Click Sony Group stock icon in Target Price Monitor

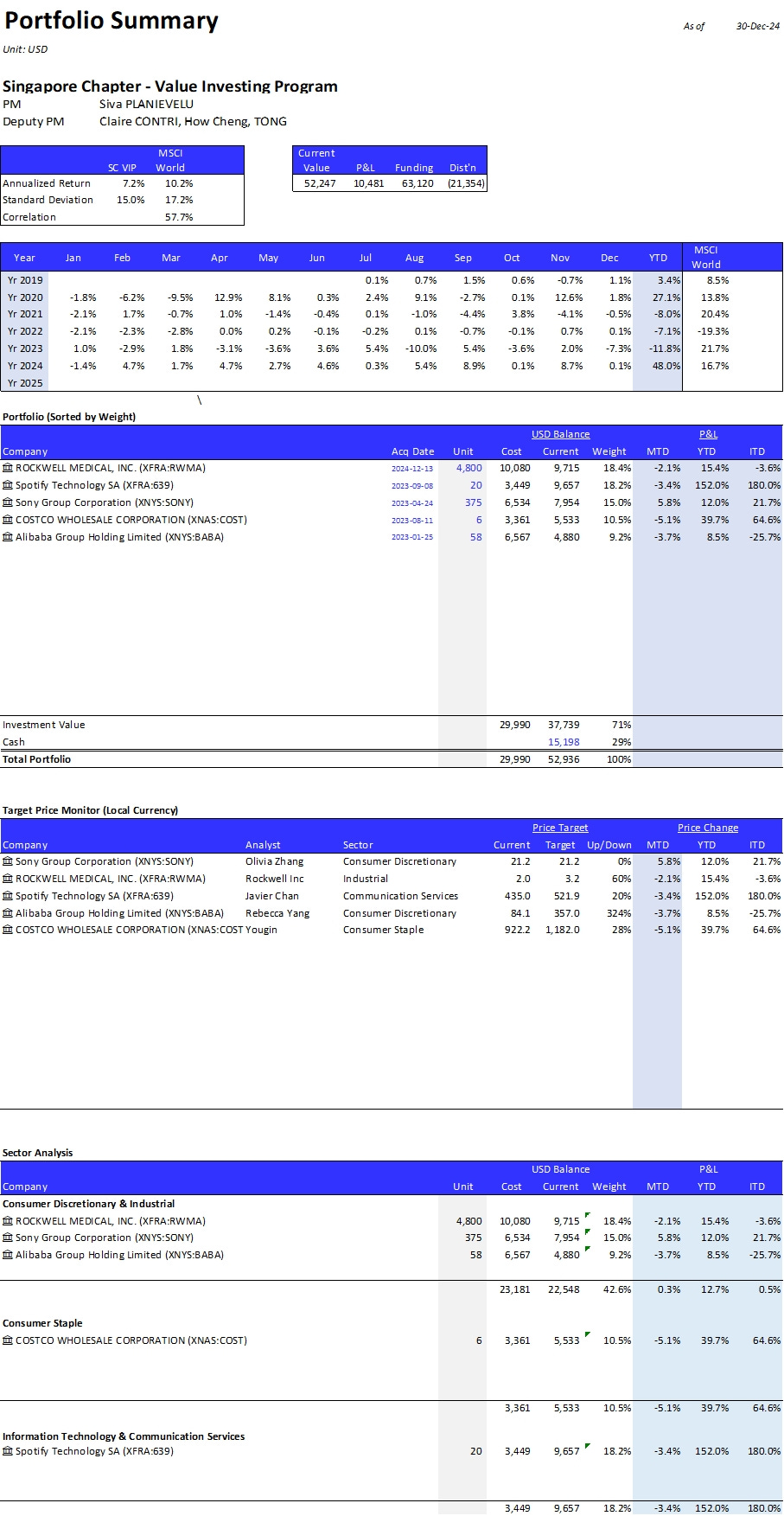point(8,861)
